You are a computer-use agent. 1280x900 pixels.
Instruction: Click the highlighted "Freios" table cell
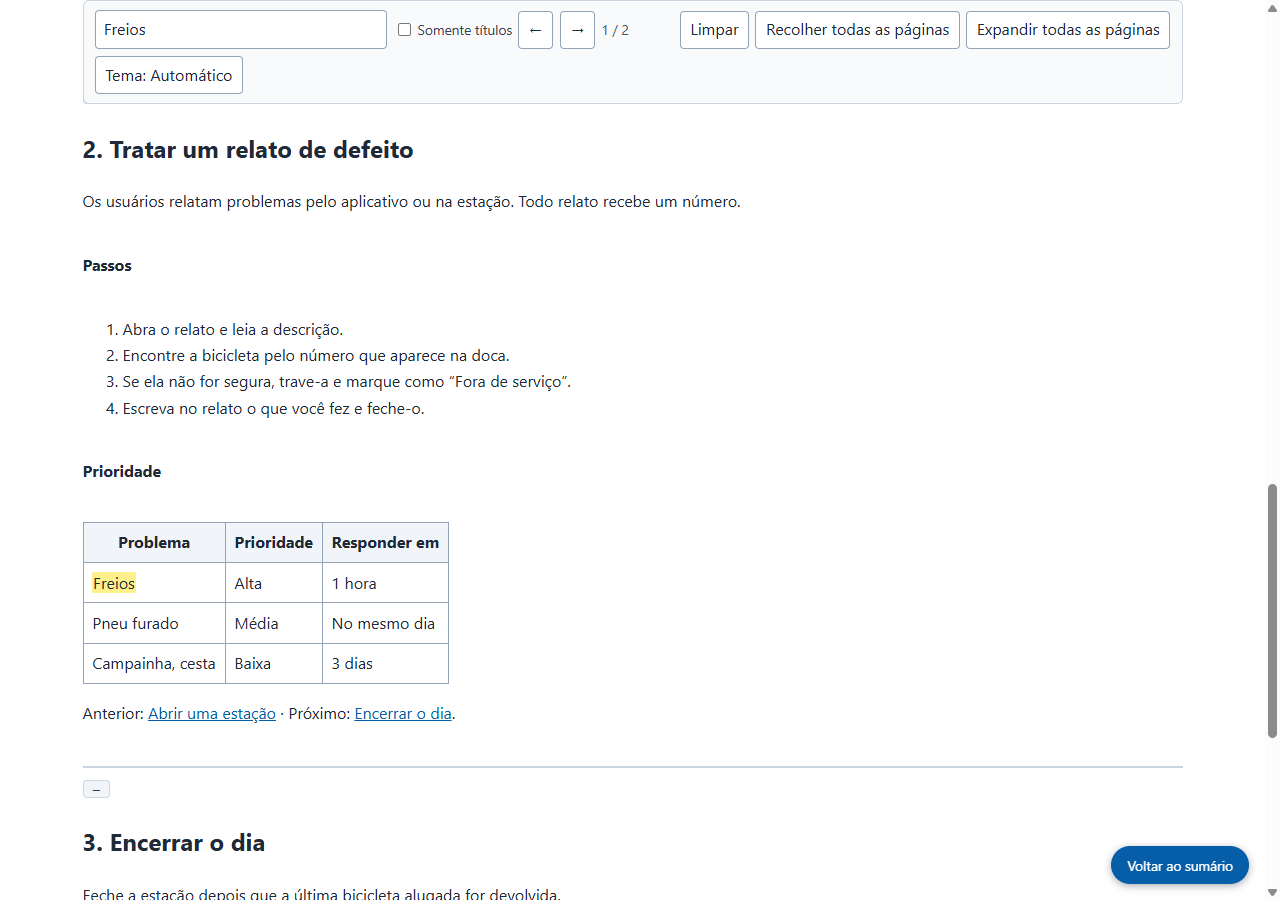pyautogui.click(x=154, y=583)
